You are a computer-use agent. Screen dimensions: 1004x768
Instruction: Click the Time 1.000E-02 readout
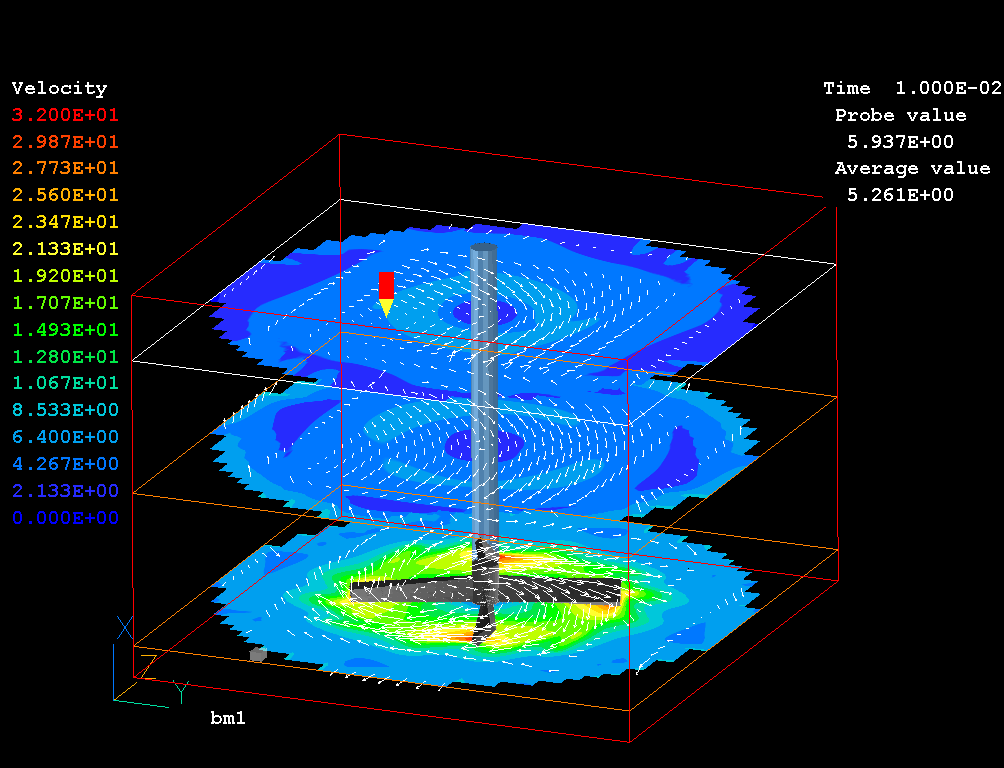912,88
